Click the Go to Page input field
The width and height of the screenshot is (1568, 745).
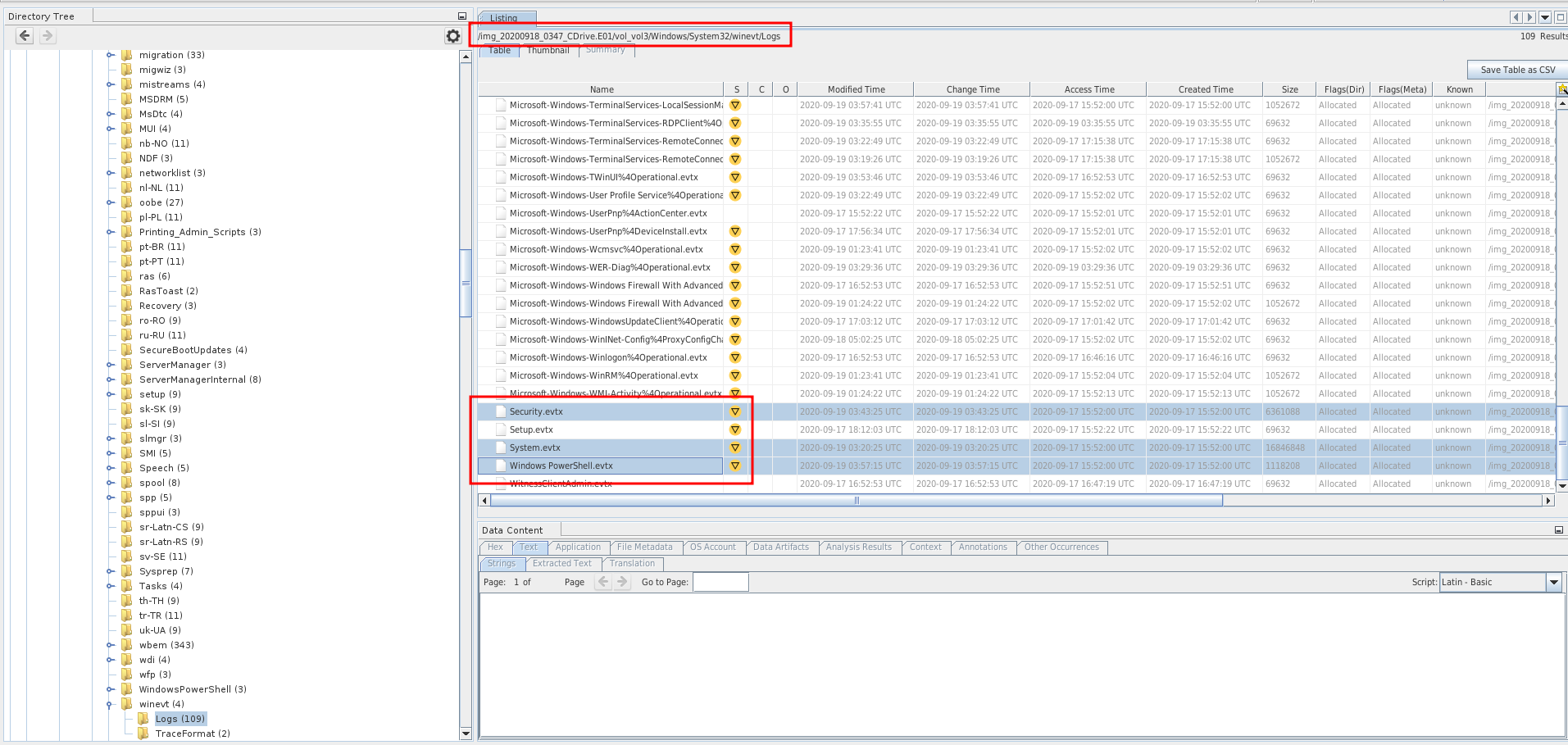click(720, 582)
